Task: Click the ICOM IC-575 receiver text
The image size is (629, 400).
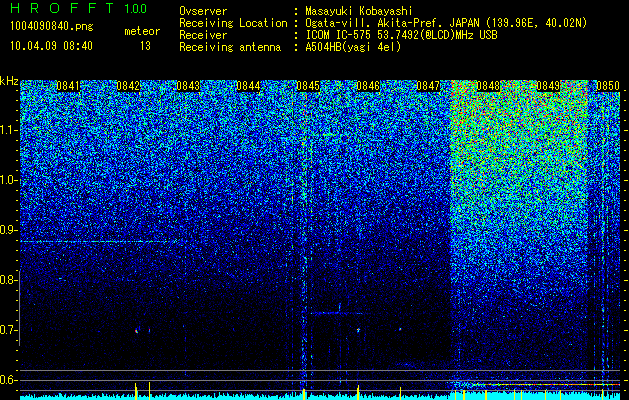Action: click(401, 35)
